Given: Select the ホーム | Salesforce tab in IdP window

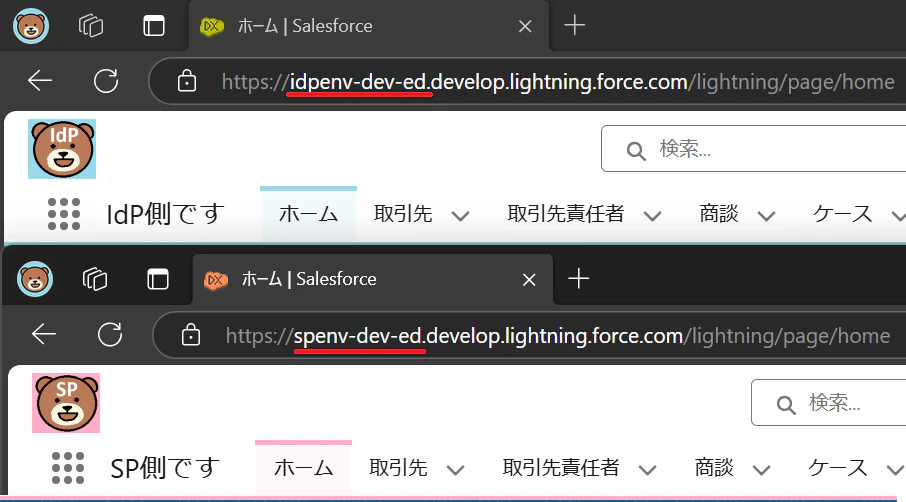Looking at the screenshot, I should 369,26.
